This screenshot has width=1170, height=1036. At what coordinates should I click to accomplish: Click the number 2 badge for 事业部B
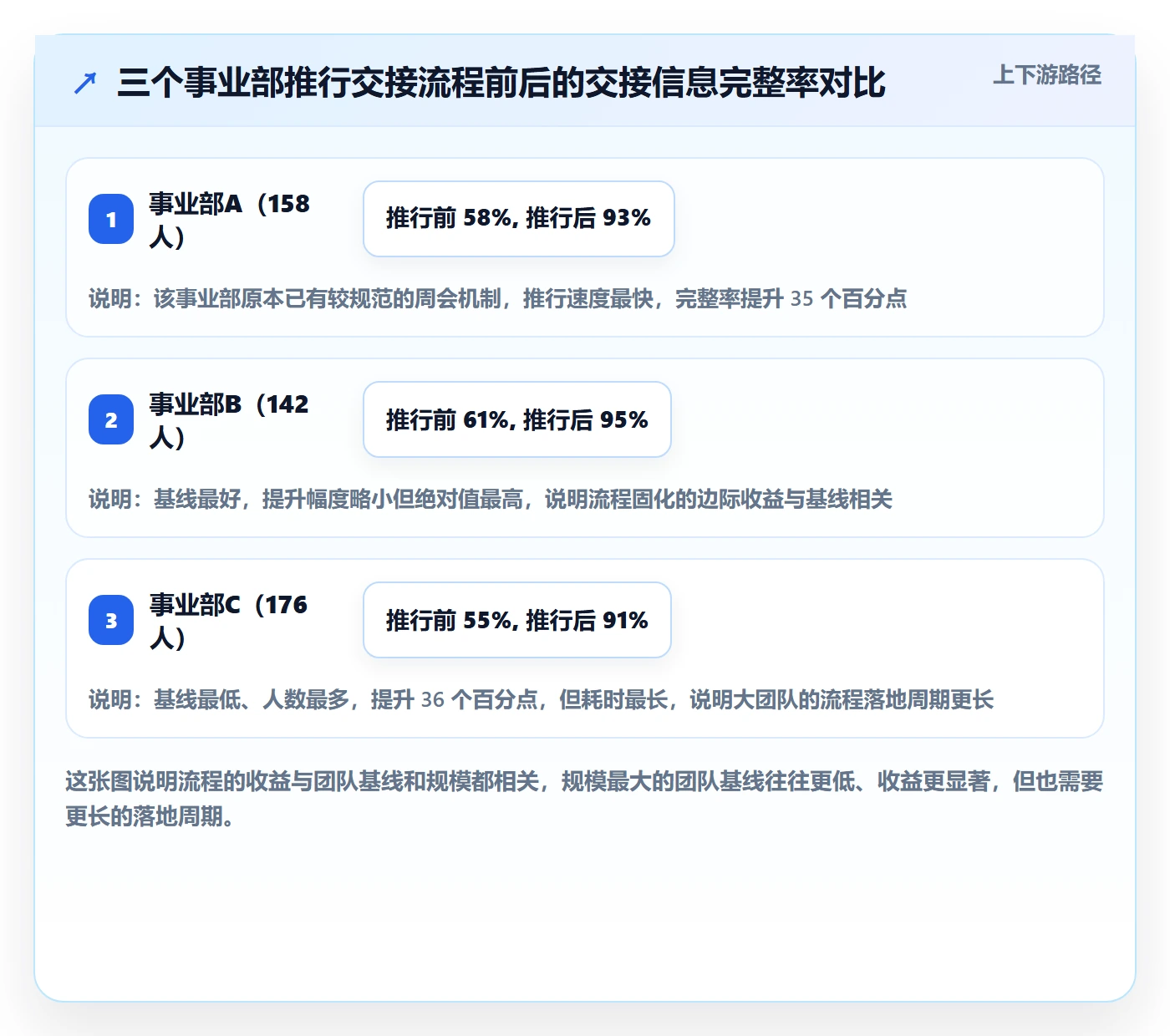click(x=111, y=419)
